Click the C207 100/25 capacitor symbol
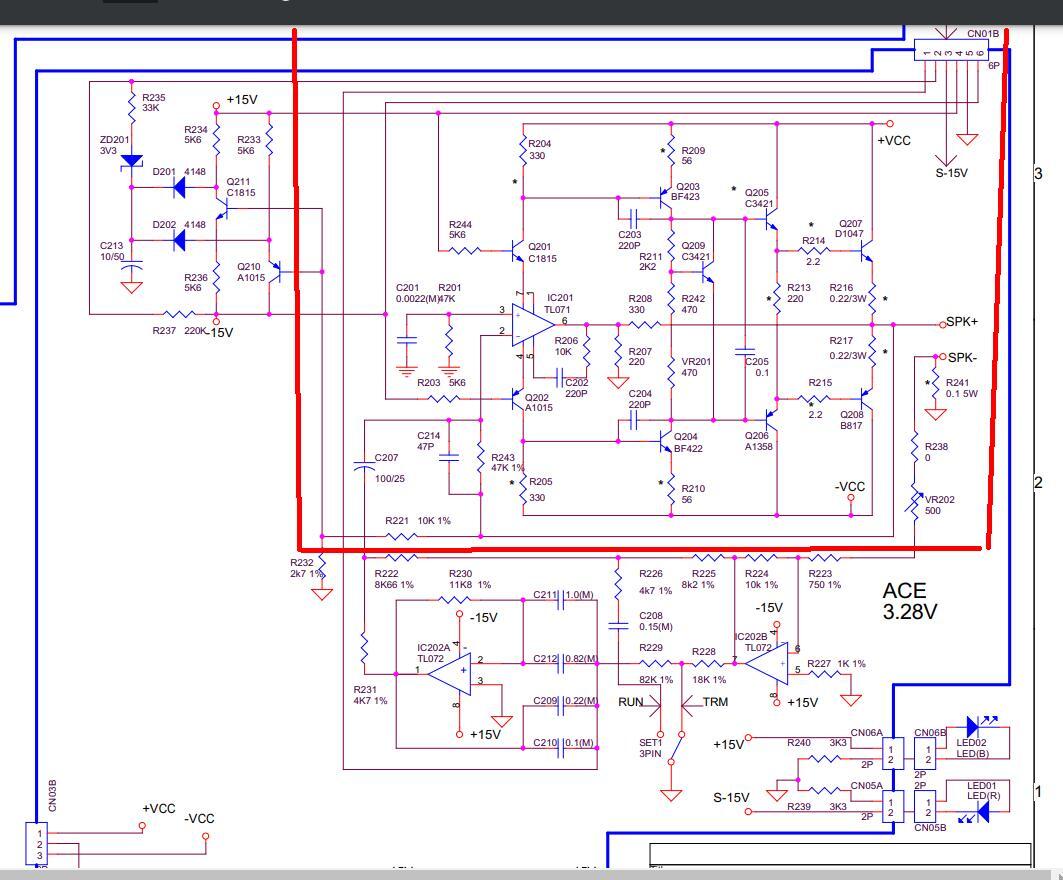This screenshot has width=1063, height=880. click(x=363, y=467)
